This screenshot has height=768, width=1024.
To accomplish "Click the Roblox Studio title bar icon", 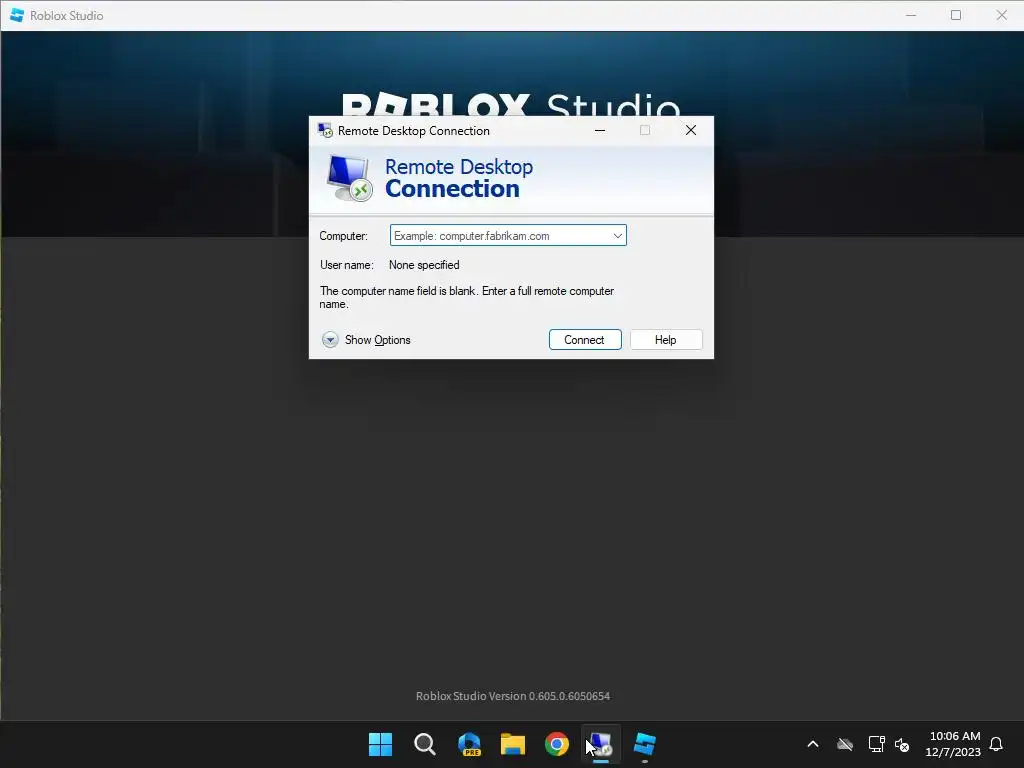I will [17, 15].
